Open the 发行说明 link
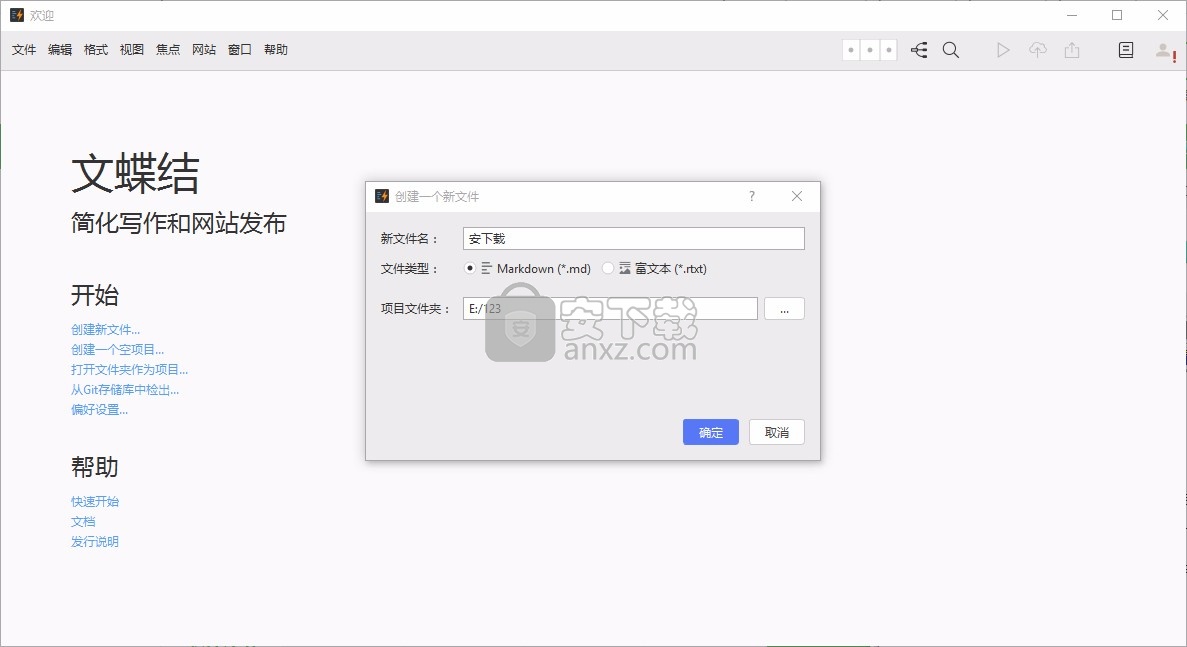 click(95, 542)
